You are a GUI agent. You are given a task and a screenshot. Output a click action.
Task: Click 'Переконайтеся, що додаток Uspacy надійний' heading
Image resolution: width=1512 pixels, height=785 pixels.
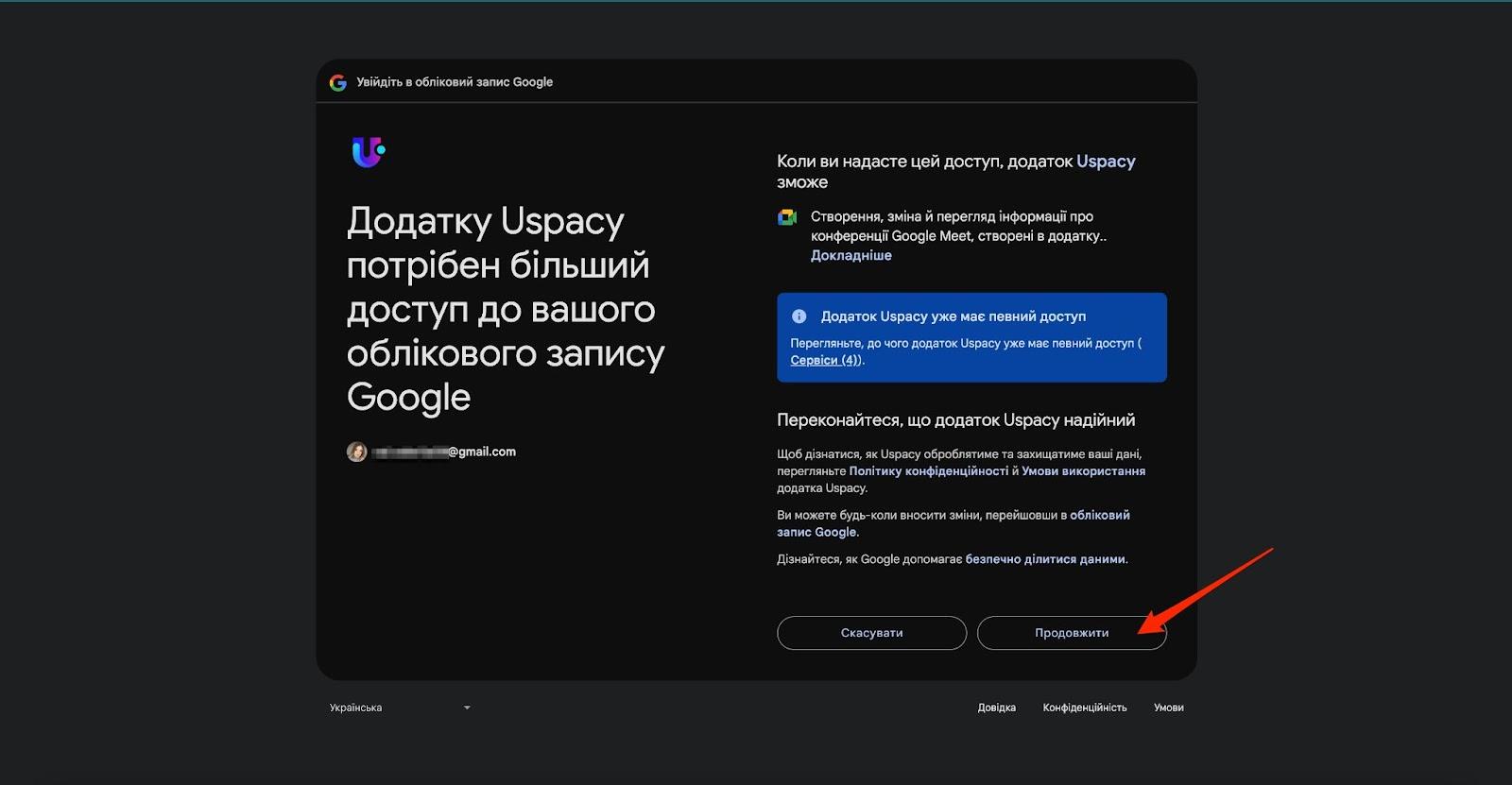pos(956,420)
